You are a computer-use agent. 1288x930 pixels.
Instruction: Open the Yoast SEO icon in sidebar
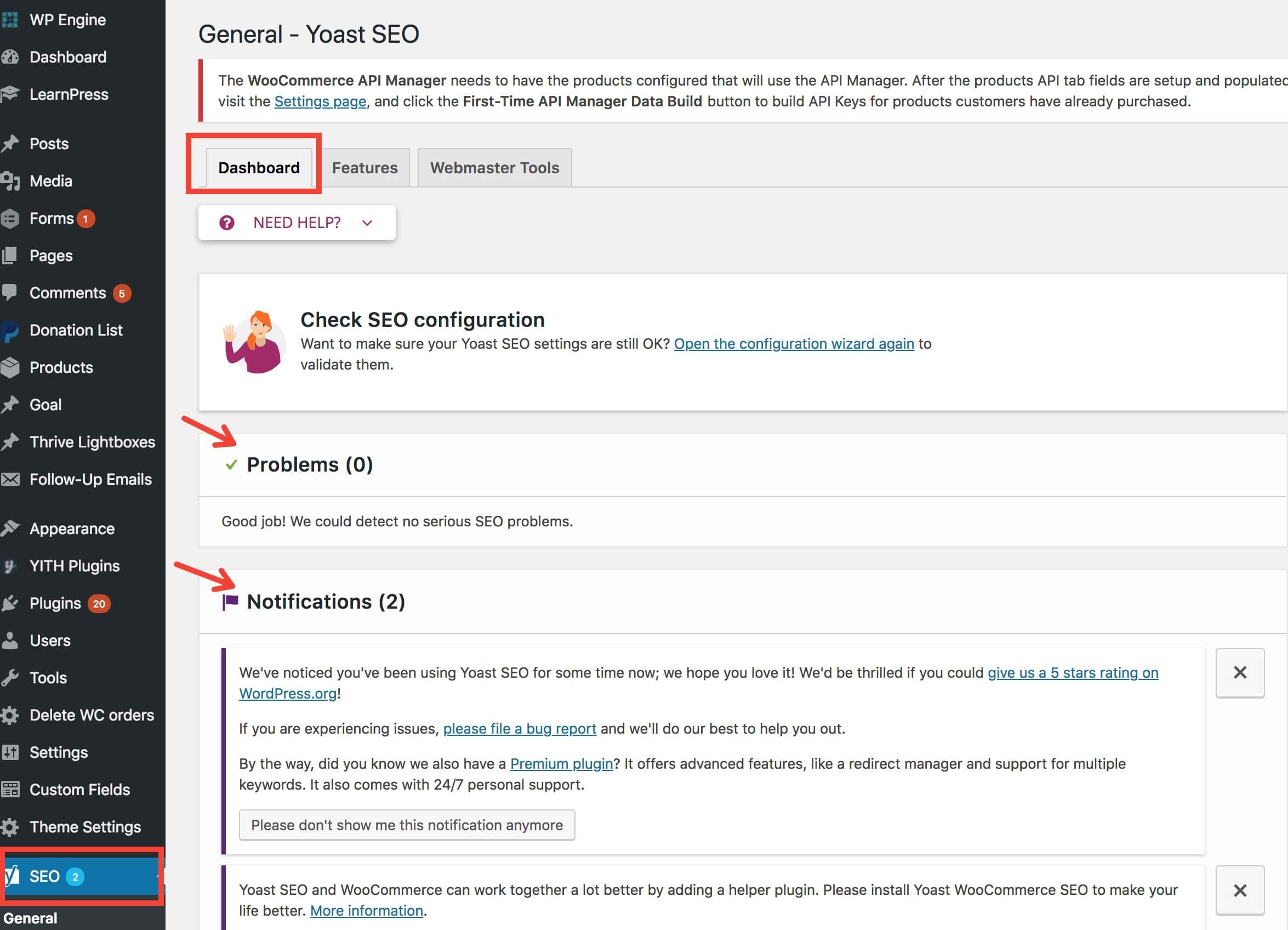click(x=12, y=876)
